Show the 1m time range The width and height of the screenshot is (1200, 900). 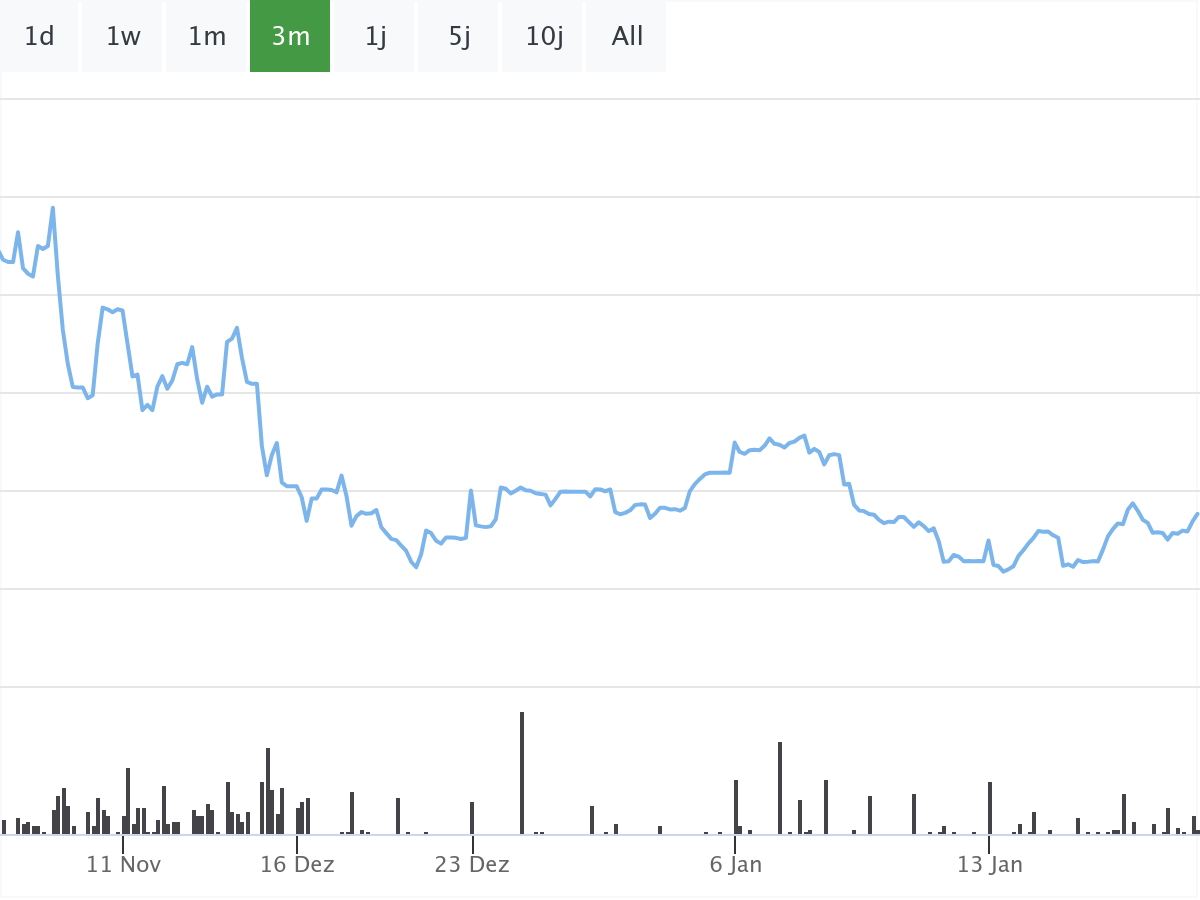pos(207,37)
